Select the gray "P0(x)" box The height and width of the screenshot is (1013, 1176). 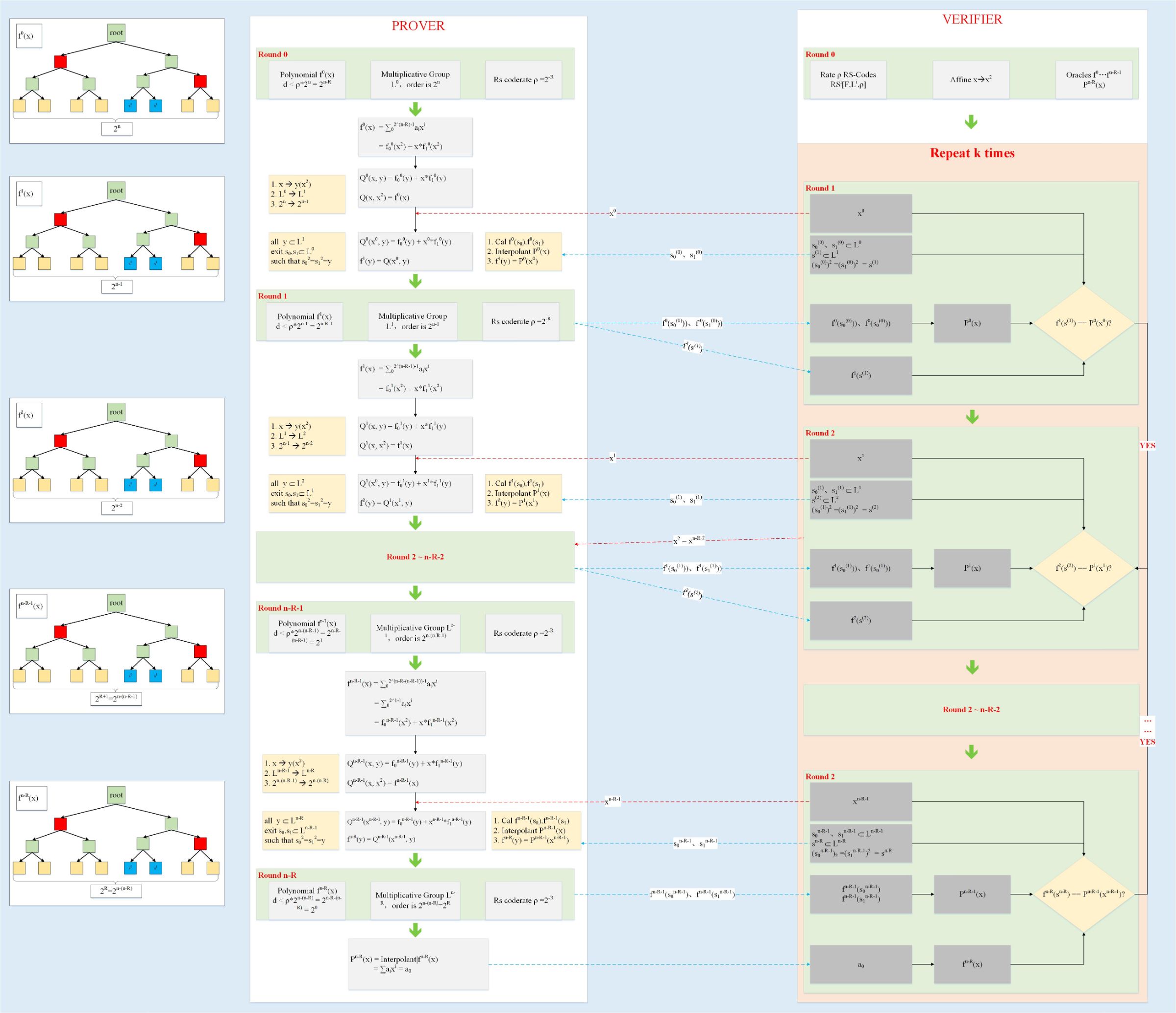tap(972, 323)
